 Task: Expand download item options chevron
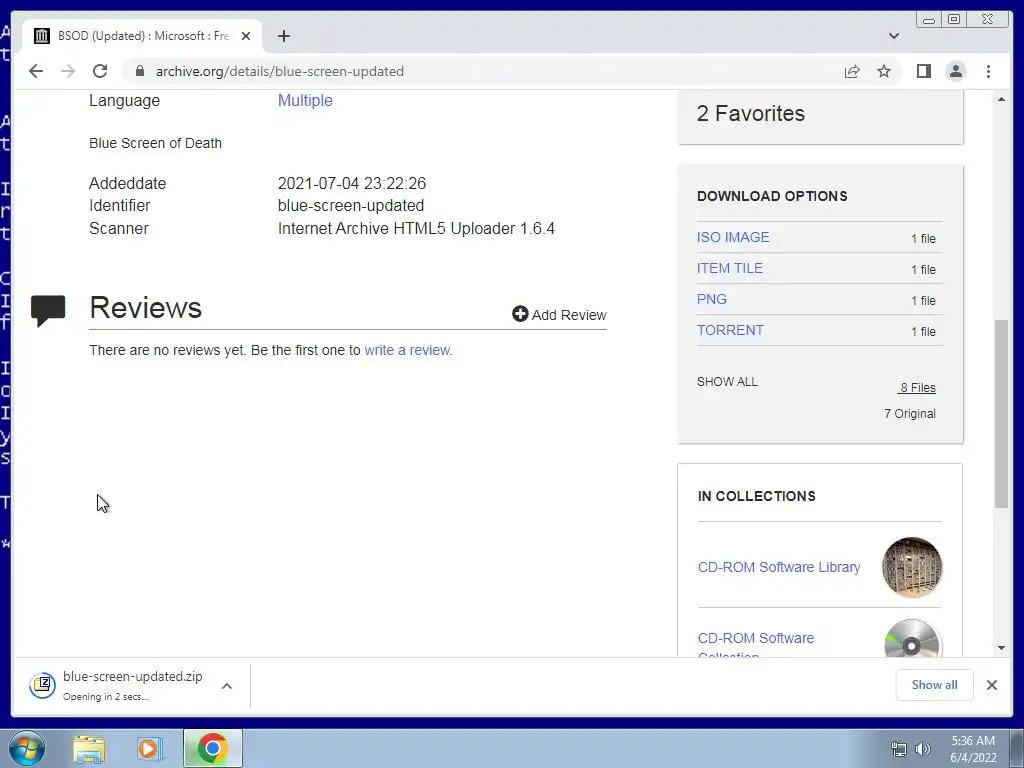227,686
